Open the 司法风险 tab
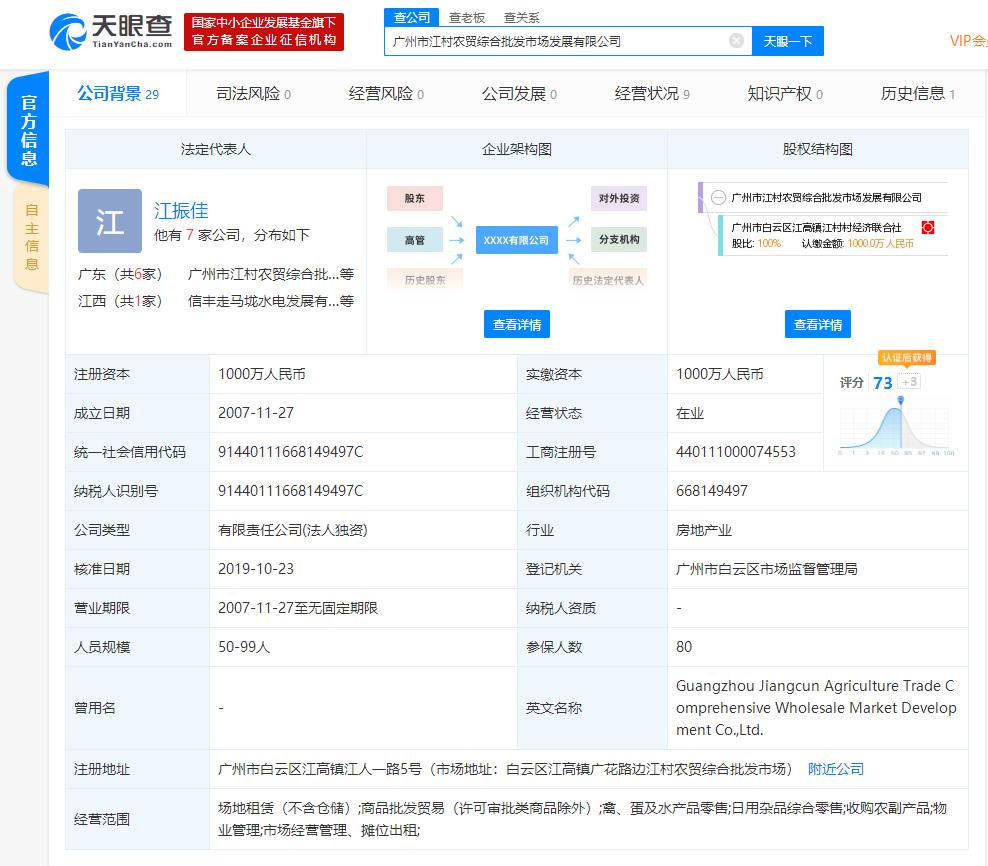Image resolution: width=988 pixels, height=866 pixels. (x=253, y=94)
